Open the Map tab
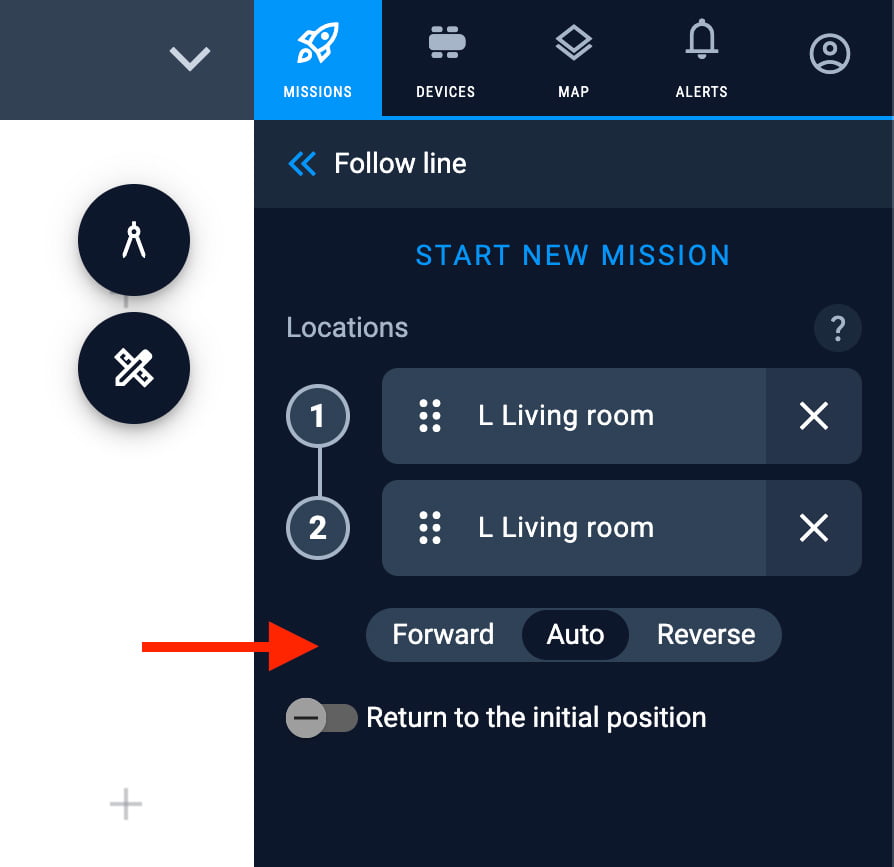The image size is (894, 867). point(573,59)
